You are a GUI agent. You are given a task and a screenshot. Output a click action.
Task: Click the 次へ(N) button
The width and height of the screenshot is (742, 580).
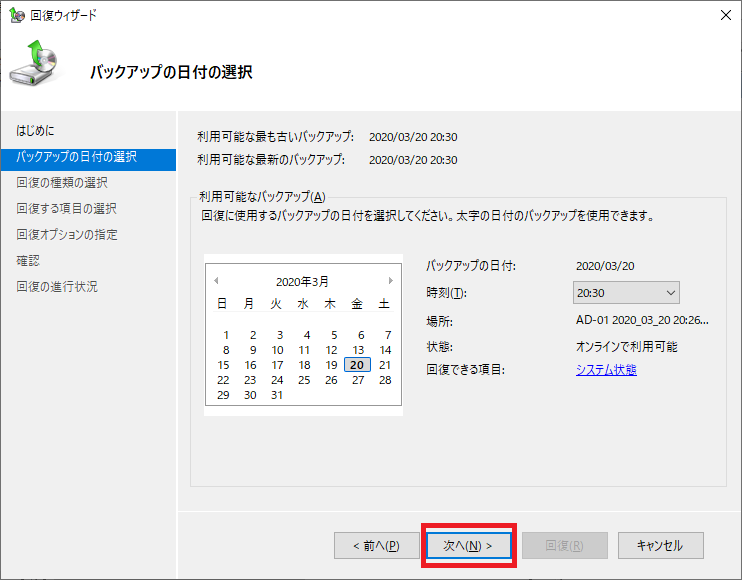pyautogui.click(x=468, y=546)
